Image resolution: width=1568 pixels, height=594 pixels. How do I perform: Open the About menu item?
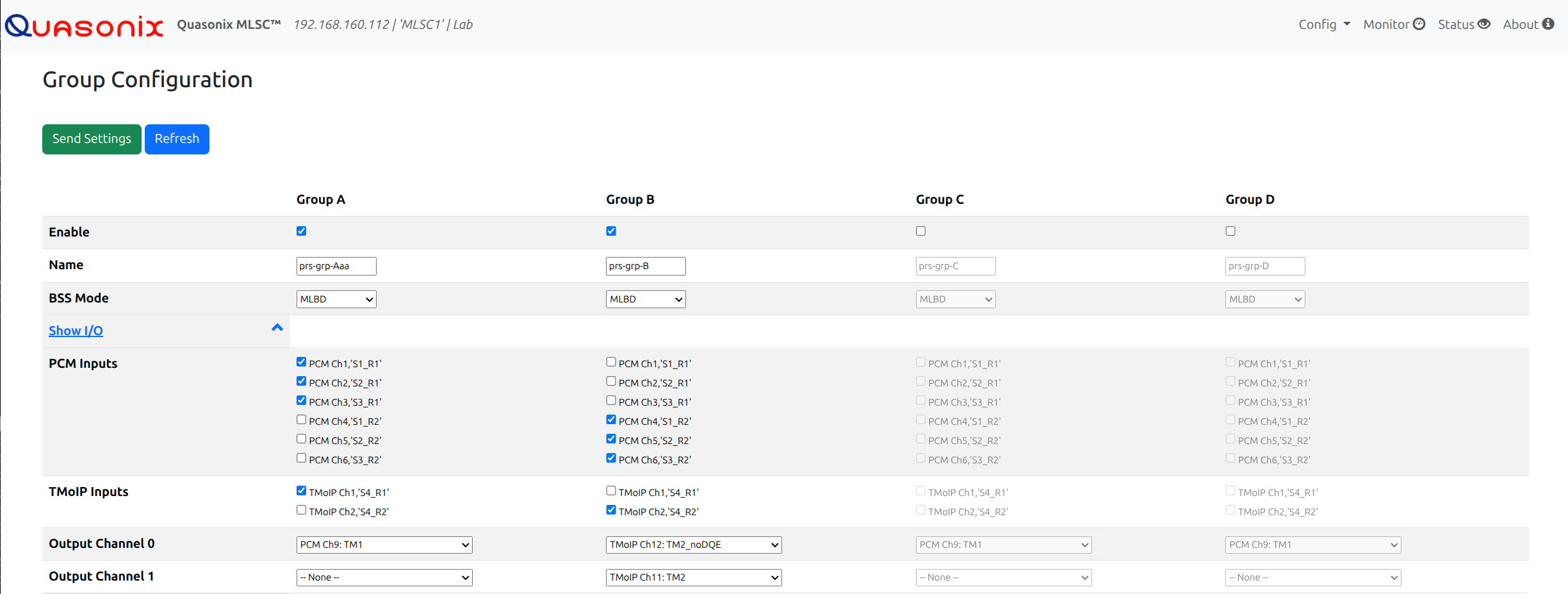pyautogui.click(x=1528, y=24)
